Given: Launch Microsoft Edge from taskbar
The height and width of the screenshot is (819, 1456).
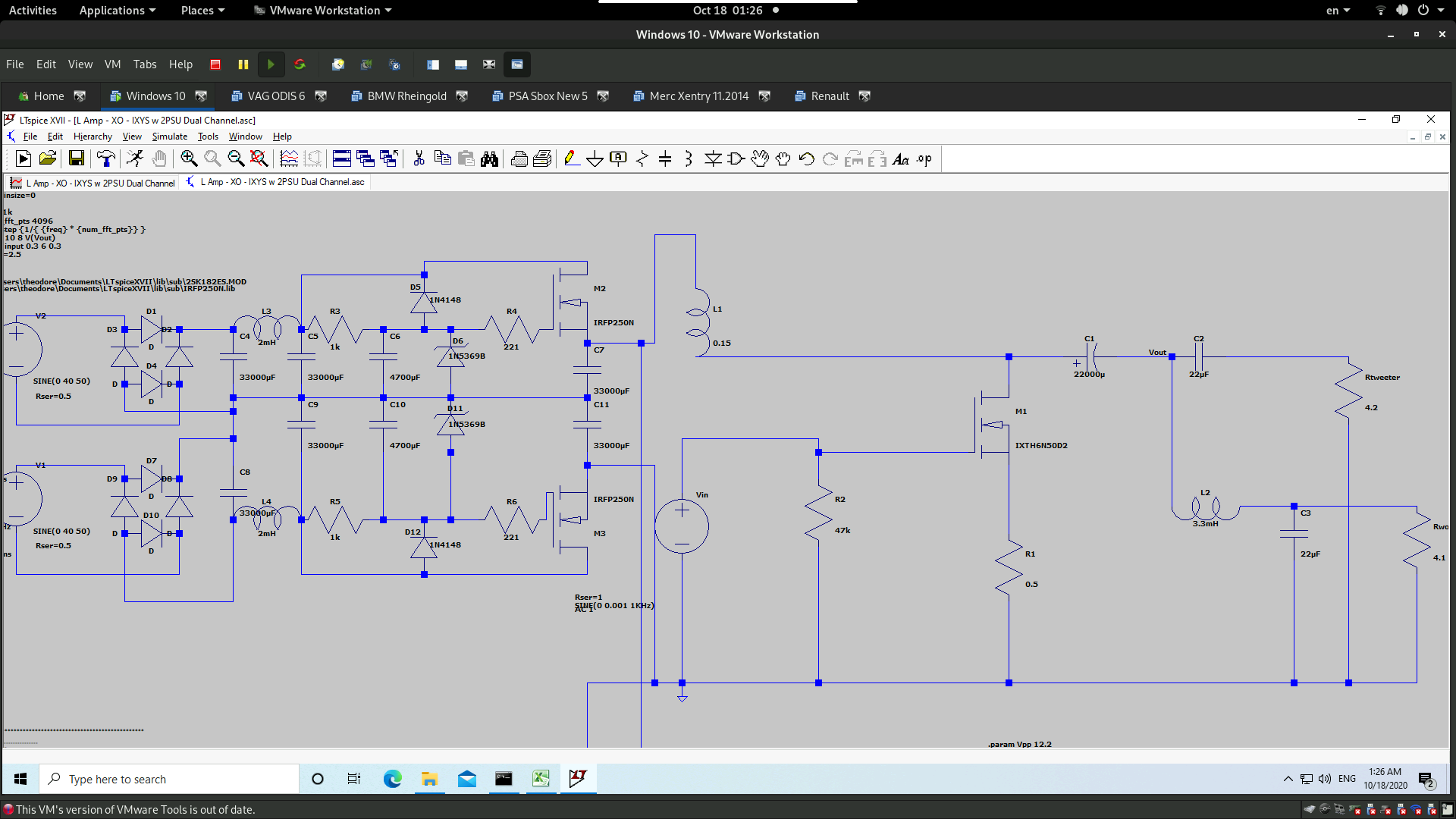Looking at the screenshot, I should [392, 779].
